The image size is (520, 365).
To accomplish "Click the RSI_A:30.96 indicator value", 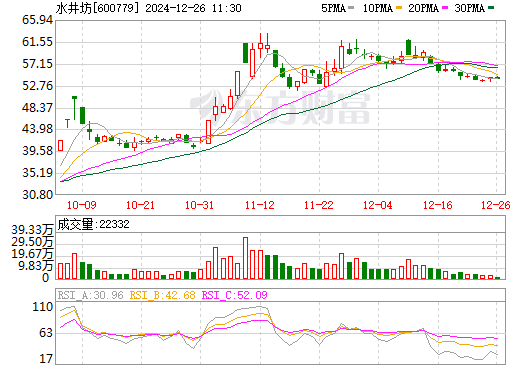I will coord(90,295).
